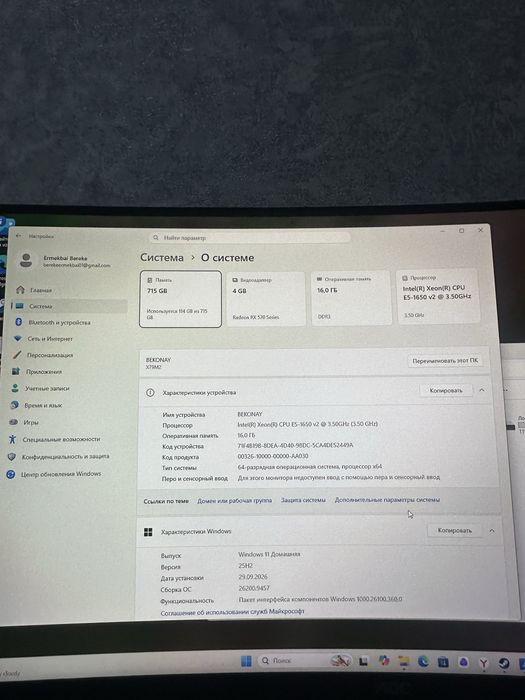
Task: Click Windows logo beside Характеристики Windows
Action: coord(148,532)
